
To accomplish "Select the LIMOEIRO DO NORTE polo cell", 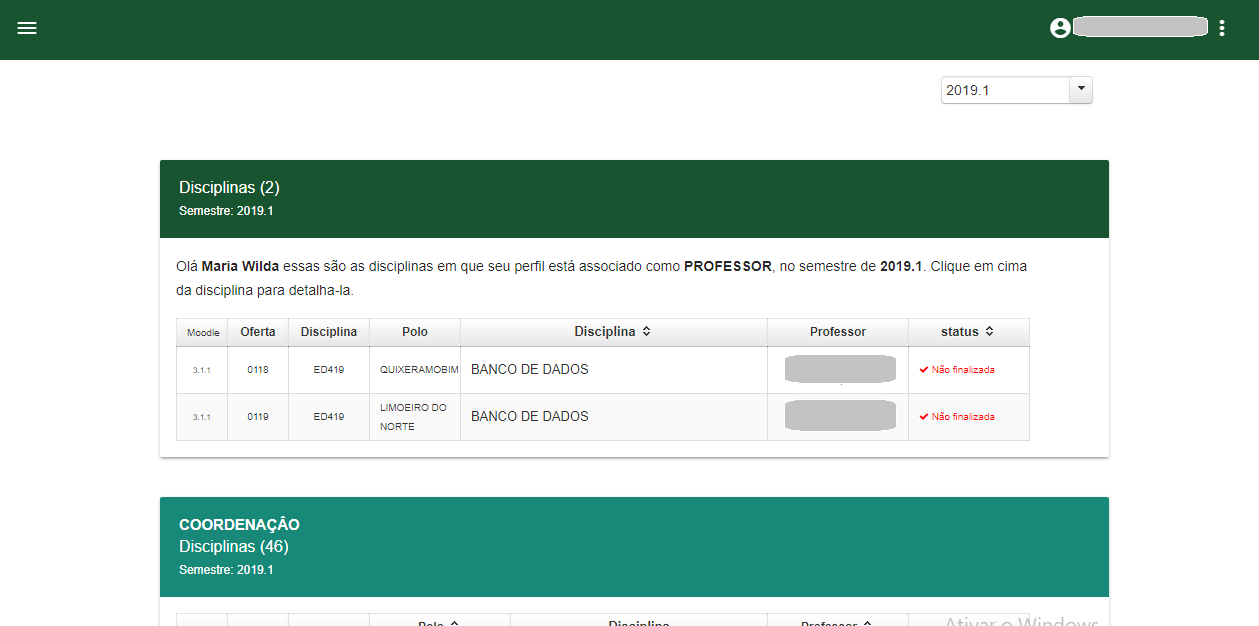I will pyautogui.click(x=413, y=417).
